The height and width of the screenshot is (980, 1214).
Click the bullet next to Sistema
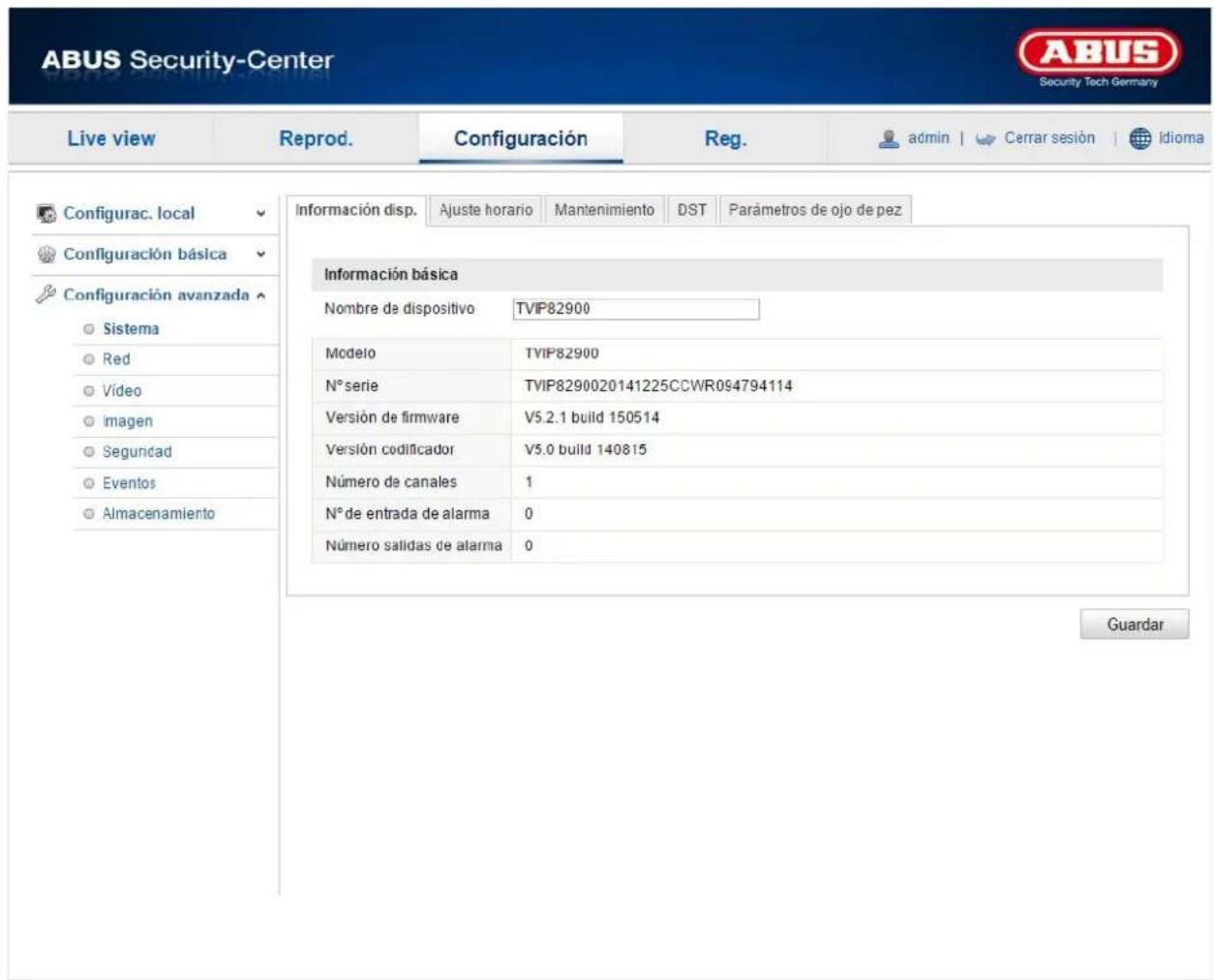pyautogui.click(x=89, y=329)
